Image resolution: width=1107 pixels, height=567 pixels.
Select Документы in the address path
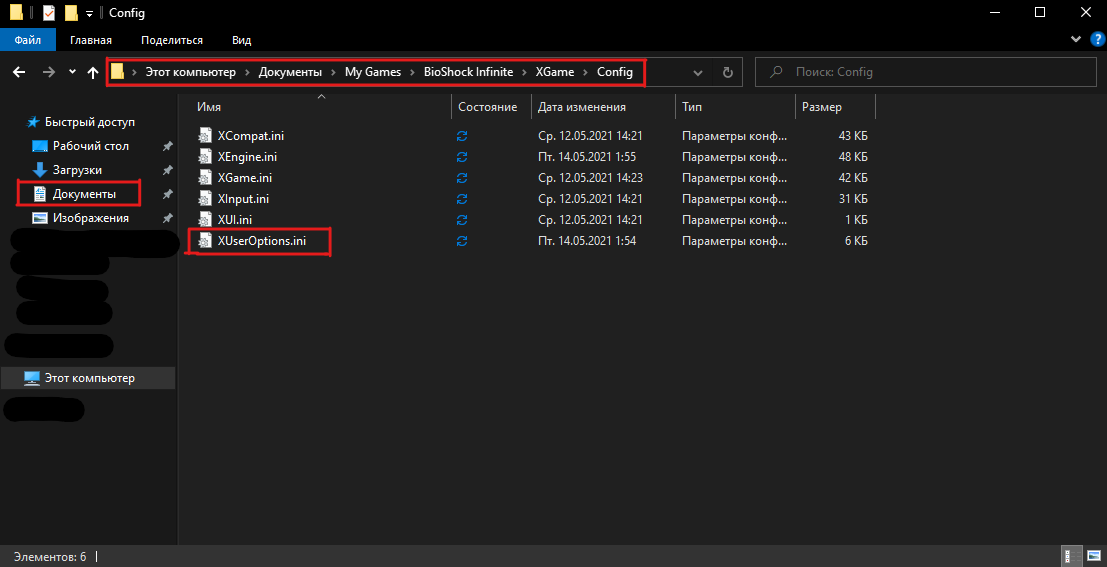290,72
